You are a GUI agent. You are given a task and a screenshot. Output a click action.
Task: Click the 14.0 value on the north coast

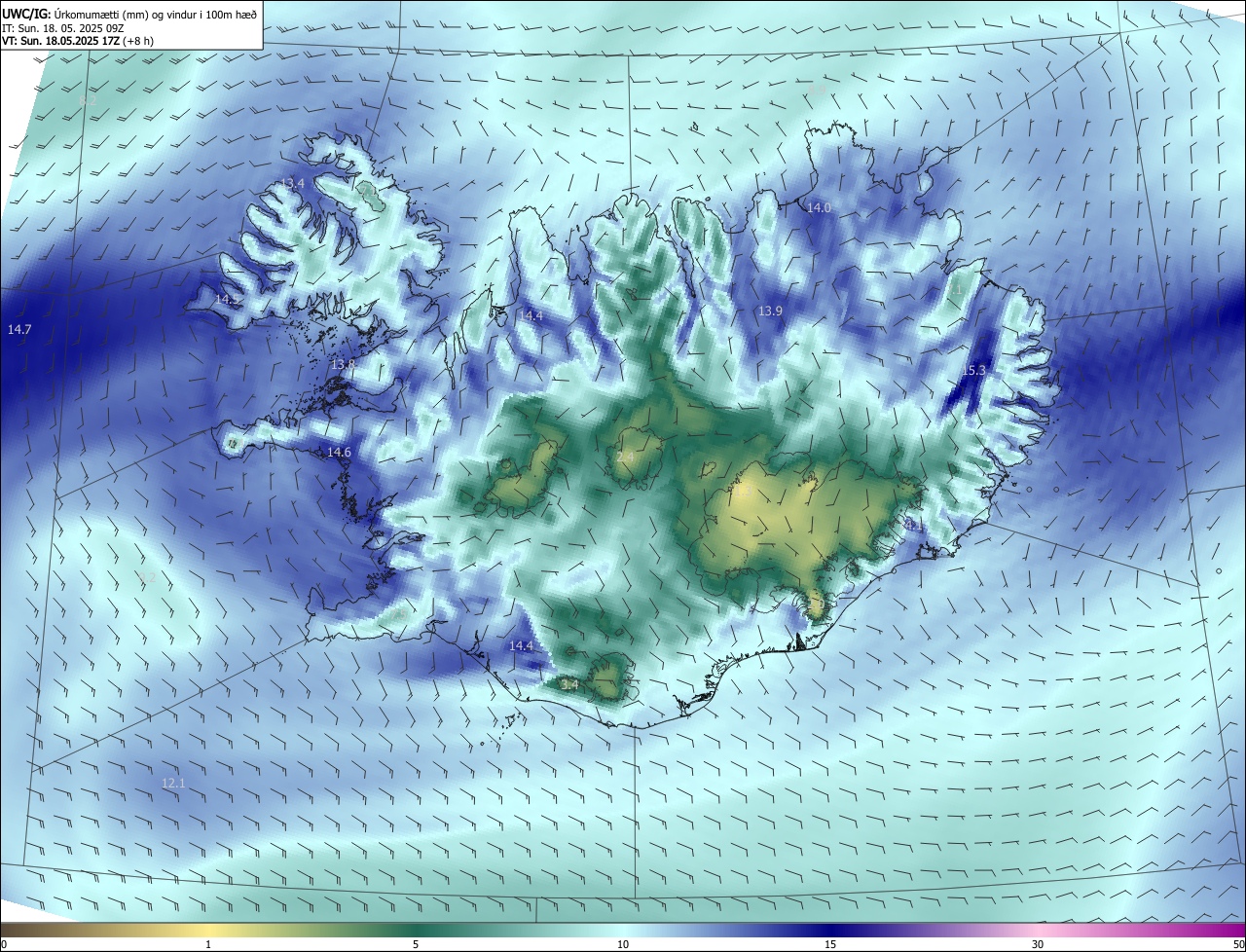(819, 207)
